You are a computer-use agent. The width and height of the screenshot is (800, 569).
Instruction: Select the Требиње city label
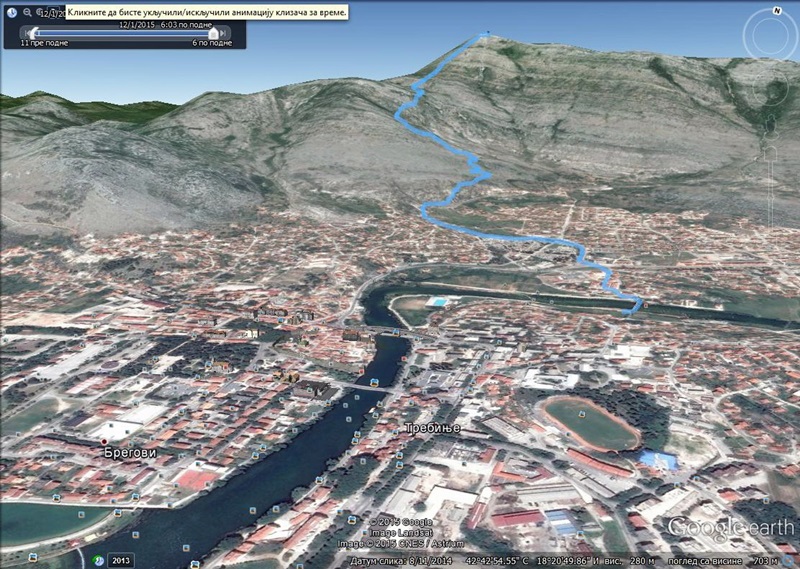click(x=431, y=428)
